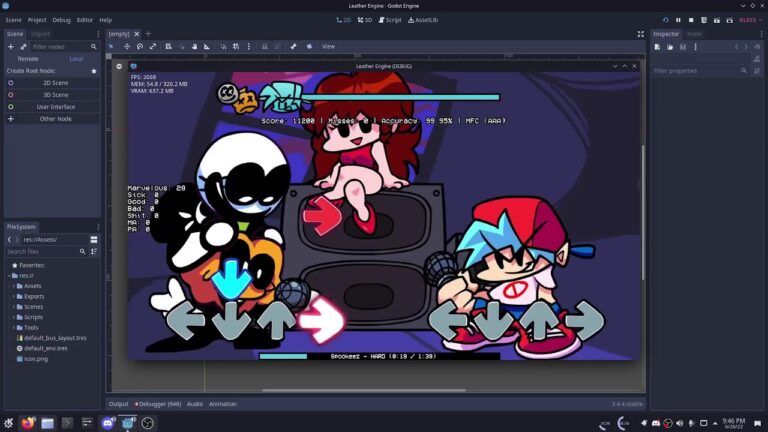The image size is (768, 432).
Task: Expand the Scripts folder
Action: click(x=13, y=317)
